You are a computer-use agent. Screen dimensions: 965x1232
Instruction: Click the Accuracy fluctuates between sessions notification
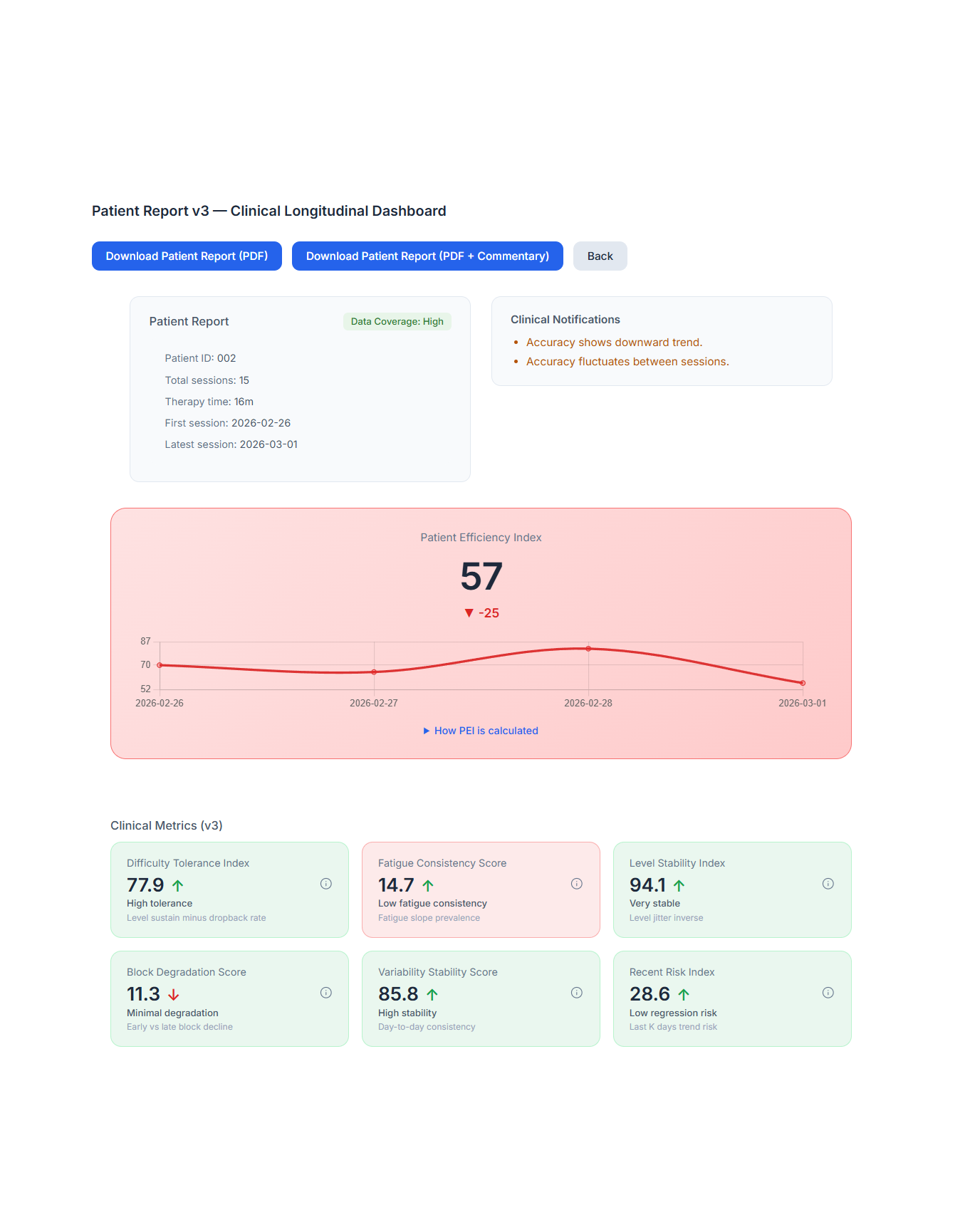627,362
